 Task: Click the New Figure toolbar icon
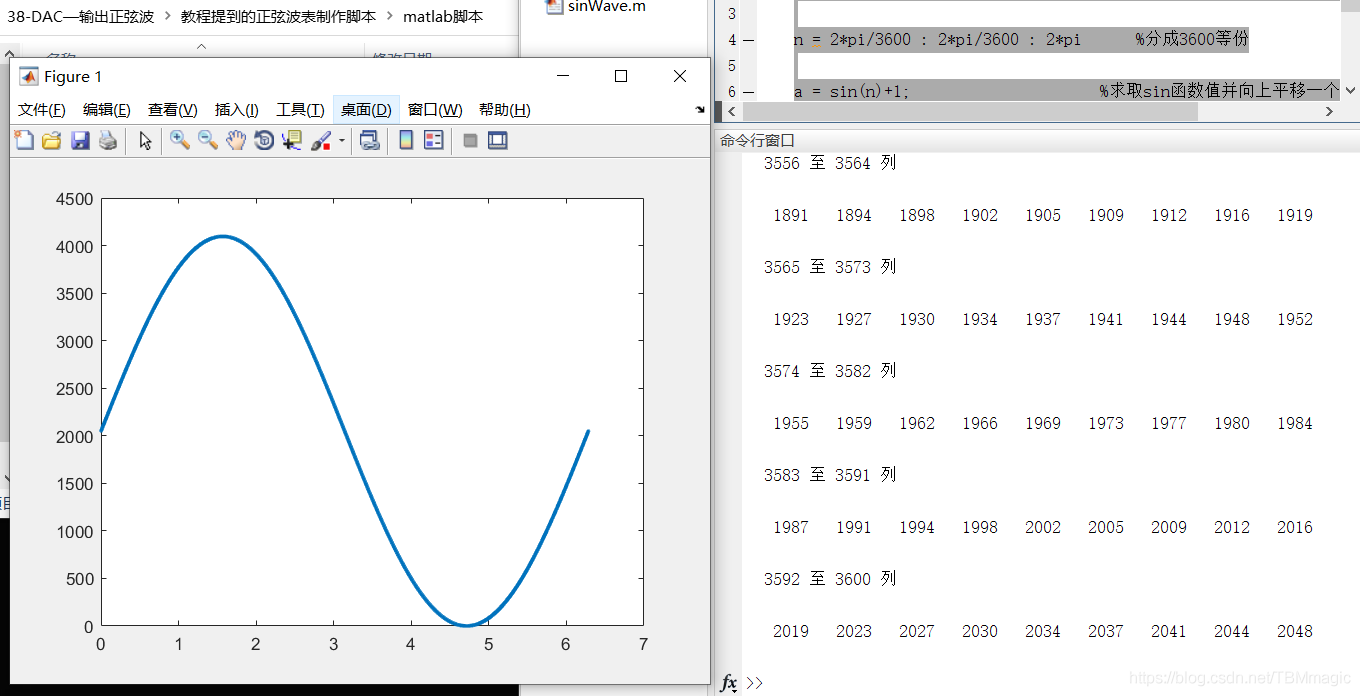click(x=24, y=141)
